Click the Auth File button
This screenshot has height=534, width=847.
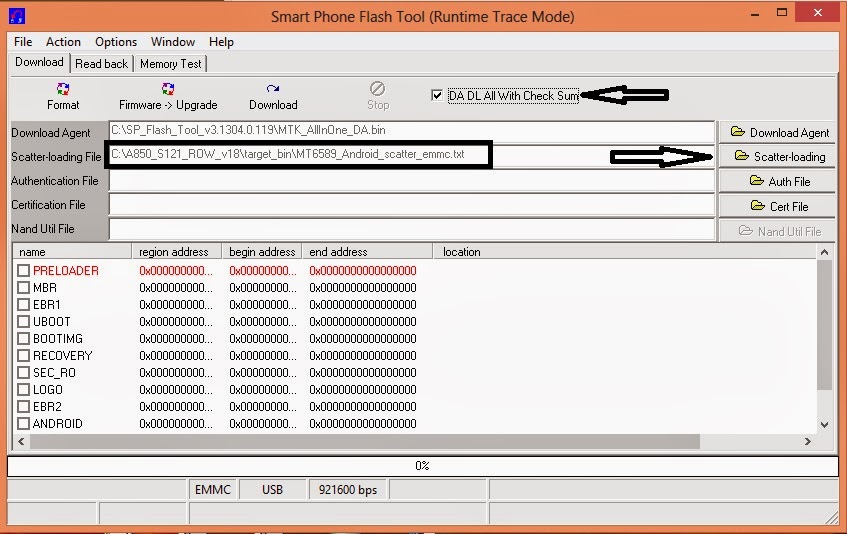click(777, 181)
